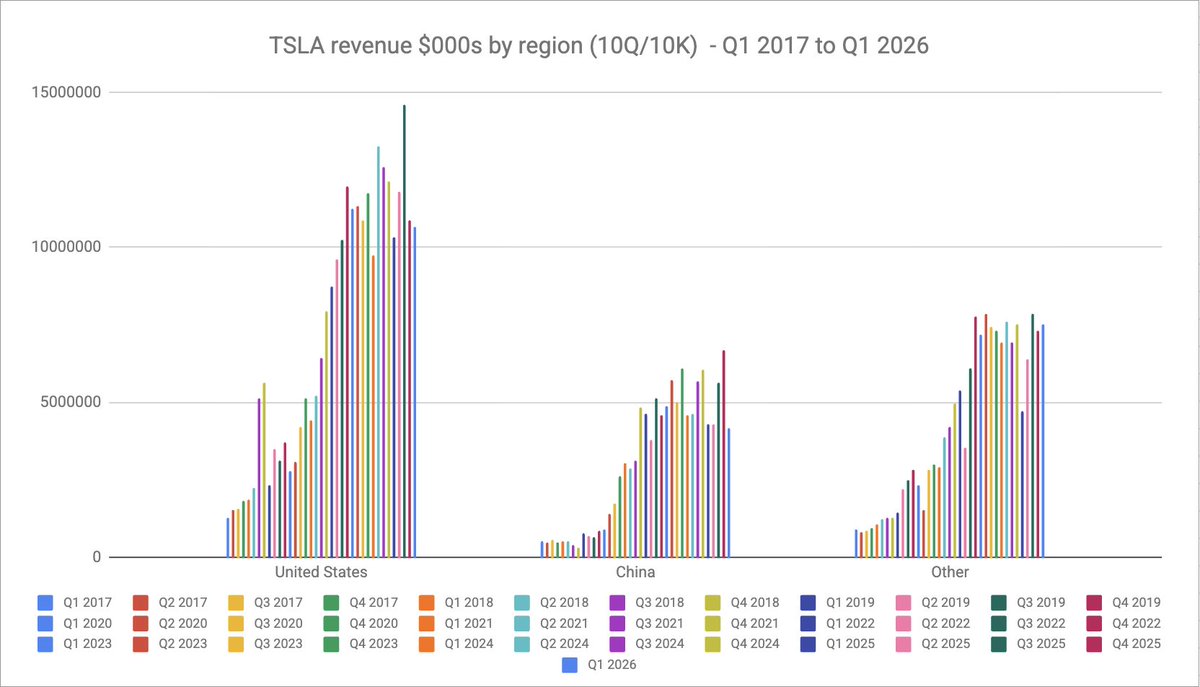Click the Q4 2017 legend color swatch
Viewport: 1200px width, 687px height.
pos(331,603)
